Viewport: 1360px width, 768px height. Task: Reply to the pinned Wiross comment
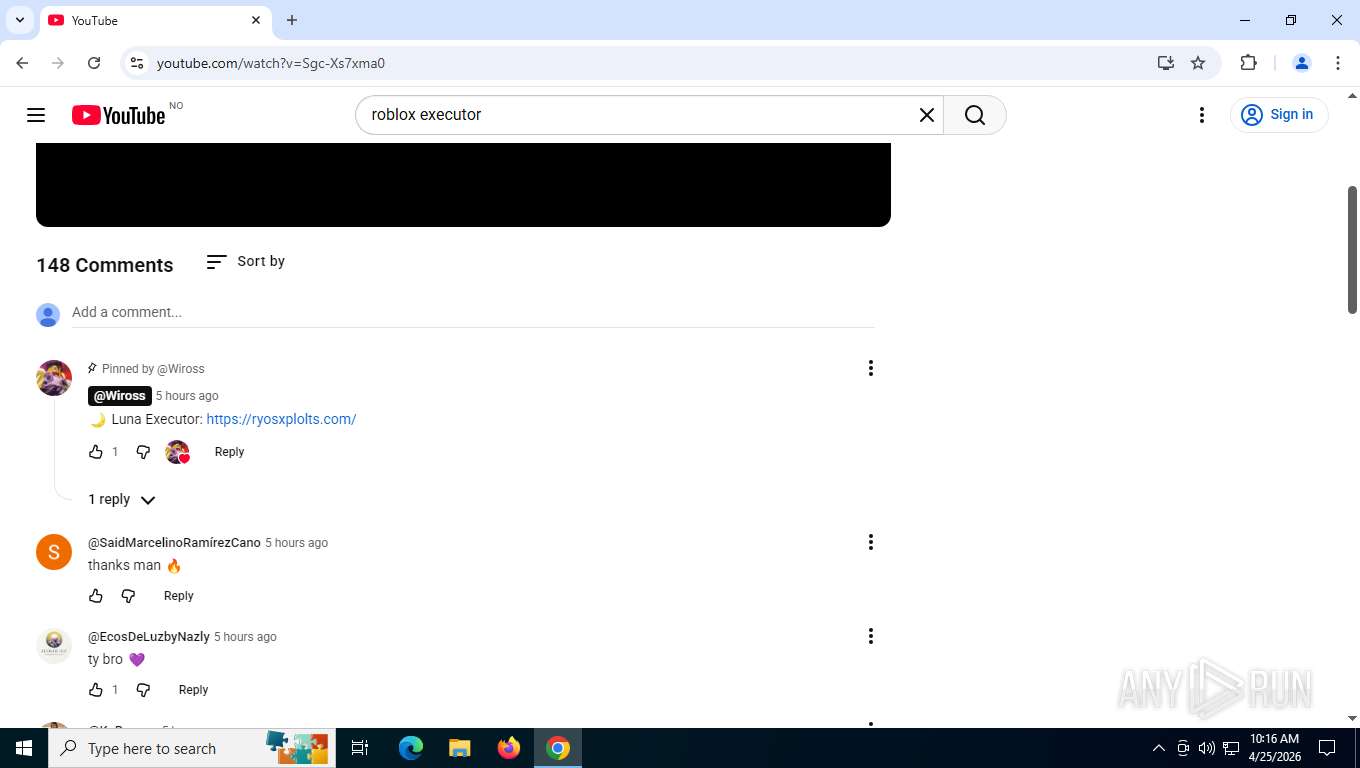coord(229,452)
